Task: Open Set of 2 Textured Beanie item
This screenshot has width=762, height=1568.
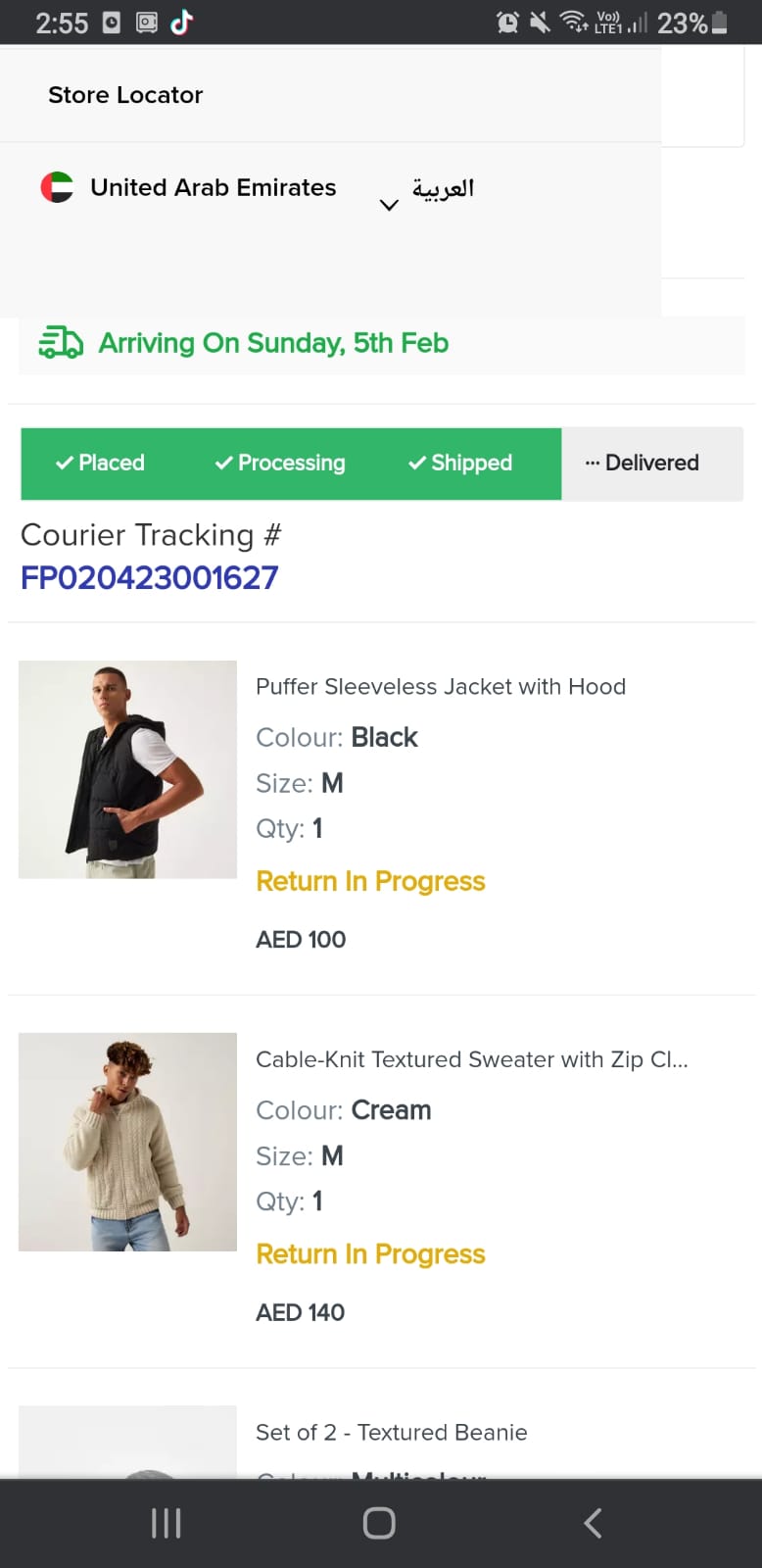Action: click(391, 1433)
